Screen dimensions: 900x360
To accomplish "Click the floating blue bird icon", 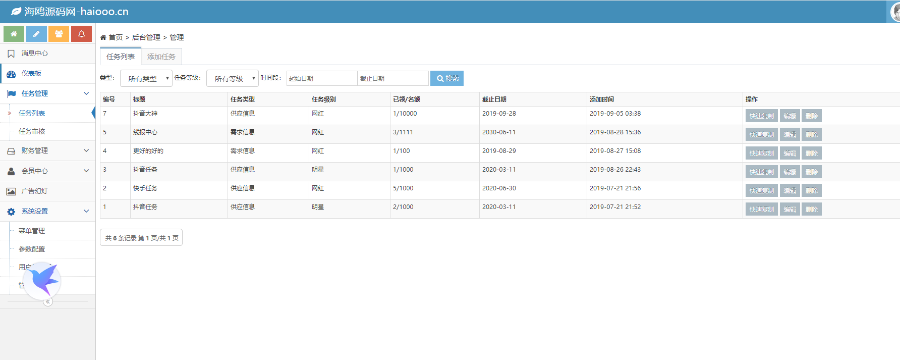I will point(43,281).
